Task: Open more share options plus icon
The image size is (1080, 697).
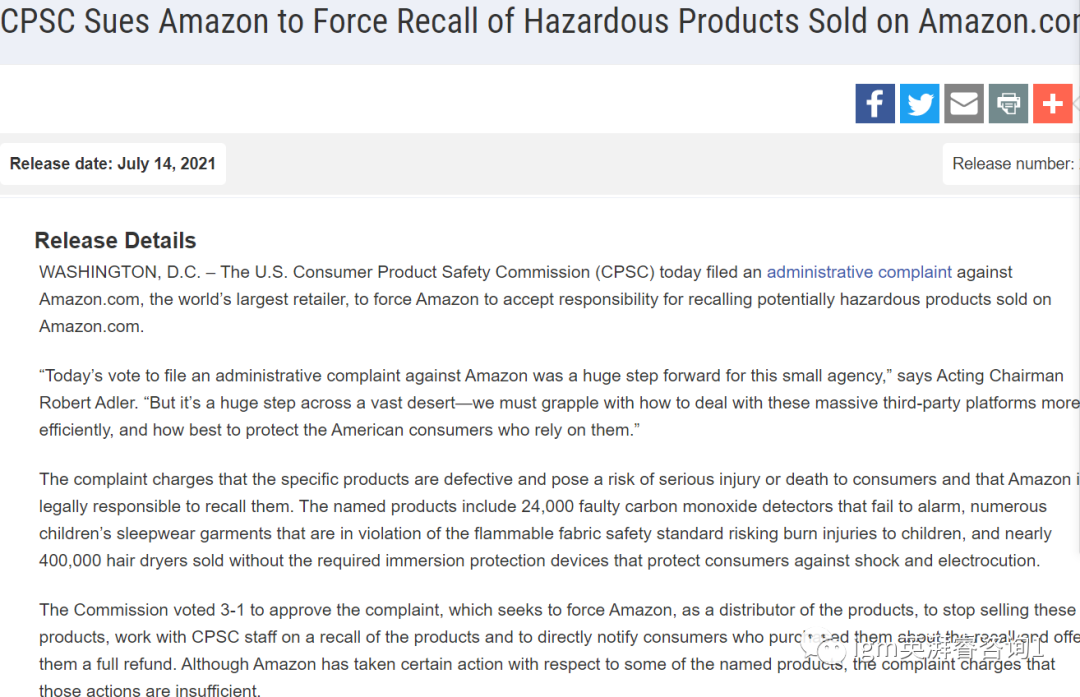Action: 1052,104
